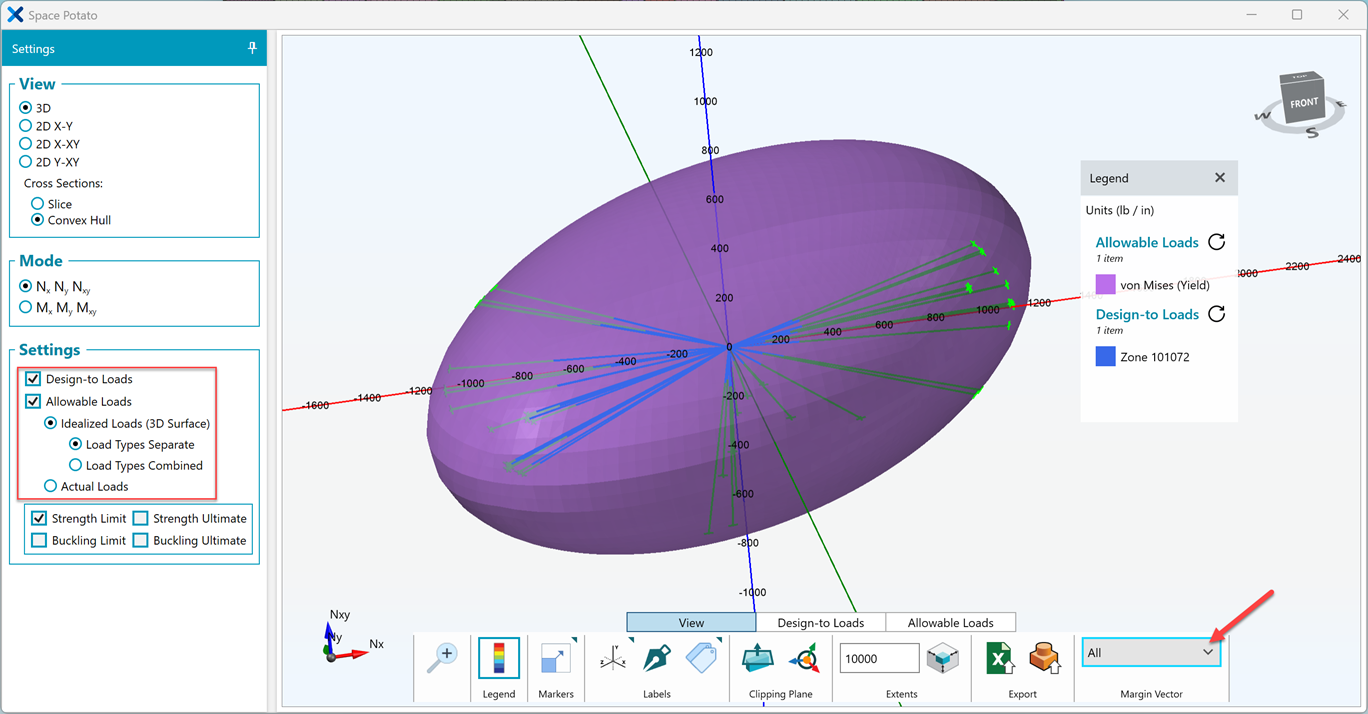Switch to the View tab
Screen dimensions: 1368x714
691,622
